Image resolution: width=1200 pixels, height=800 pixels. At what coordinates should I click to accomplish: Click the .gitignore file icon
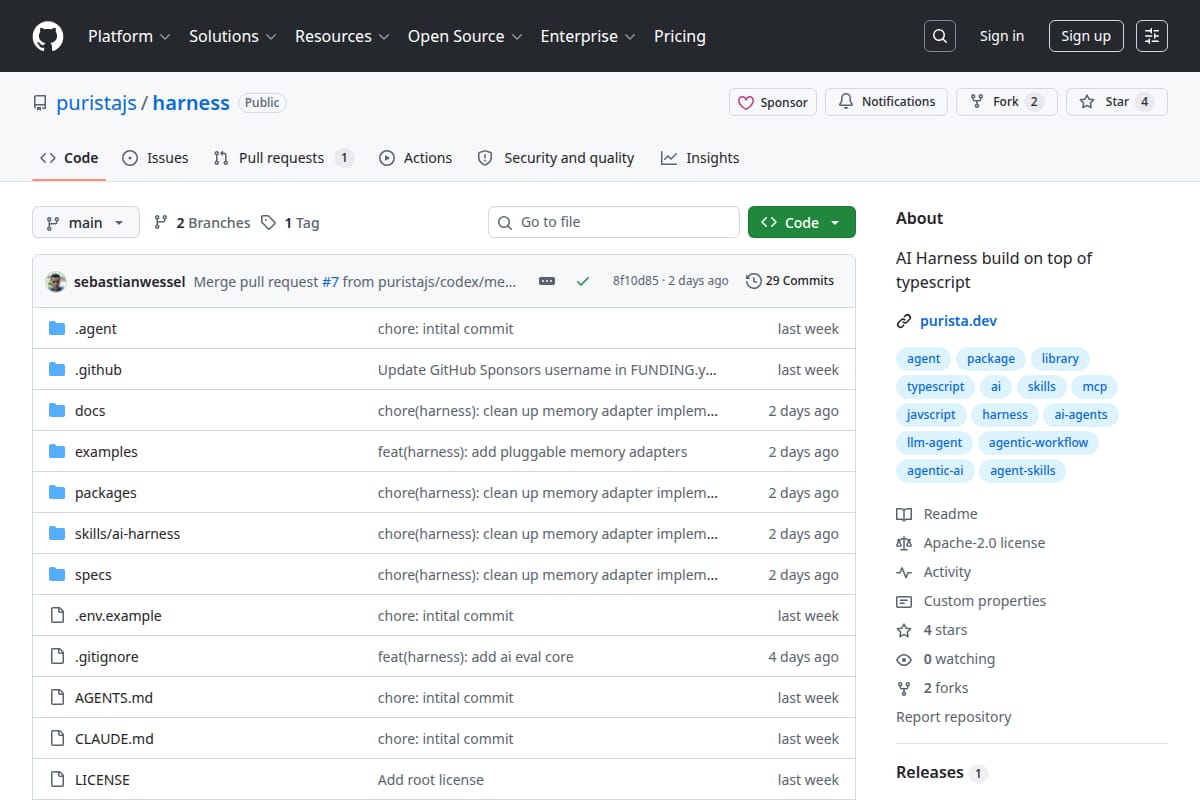pos(57,657)
